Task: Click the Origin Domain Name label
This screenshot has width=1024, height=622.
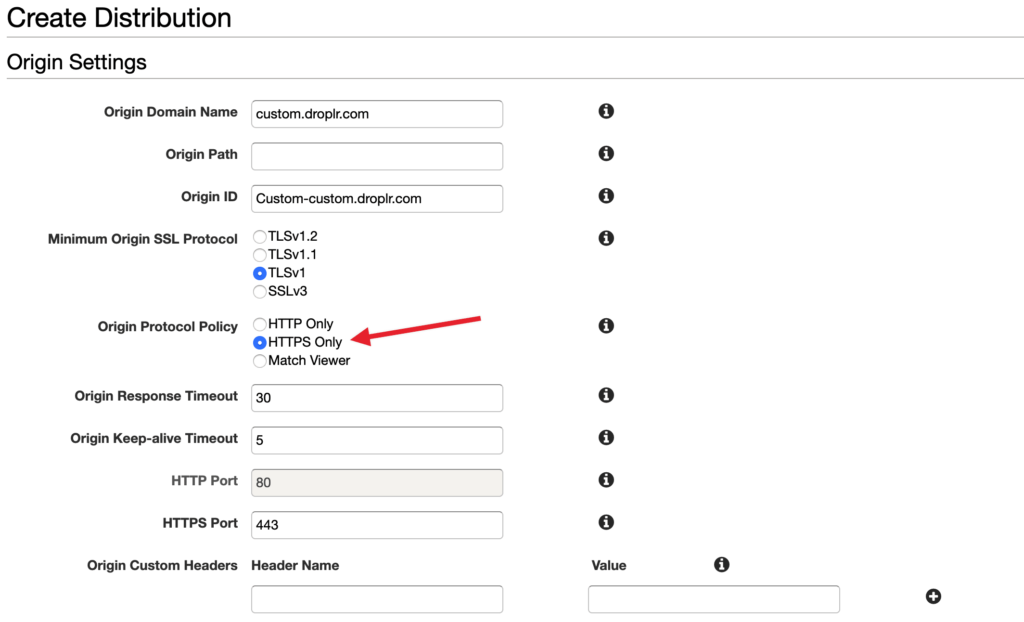Action: click(x=170, y=112)
